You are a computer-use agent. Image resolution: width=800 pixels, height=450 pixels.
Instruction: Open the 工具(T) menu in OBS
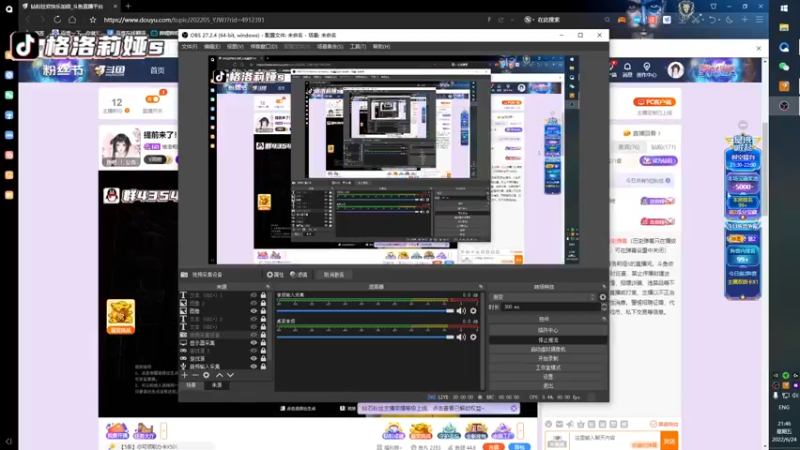(358, 46)
